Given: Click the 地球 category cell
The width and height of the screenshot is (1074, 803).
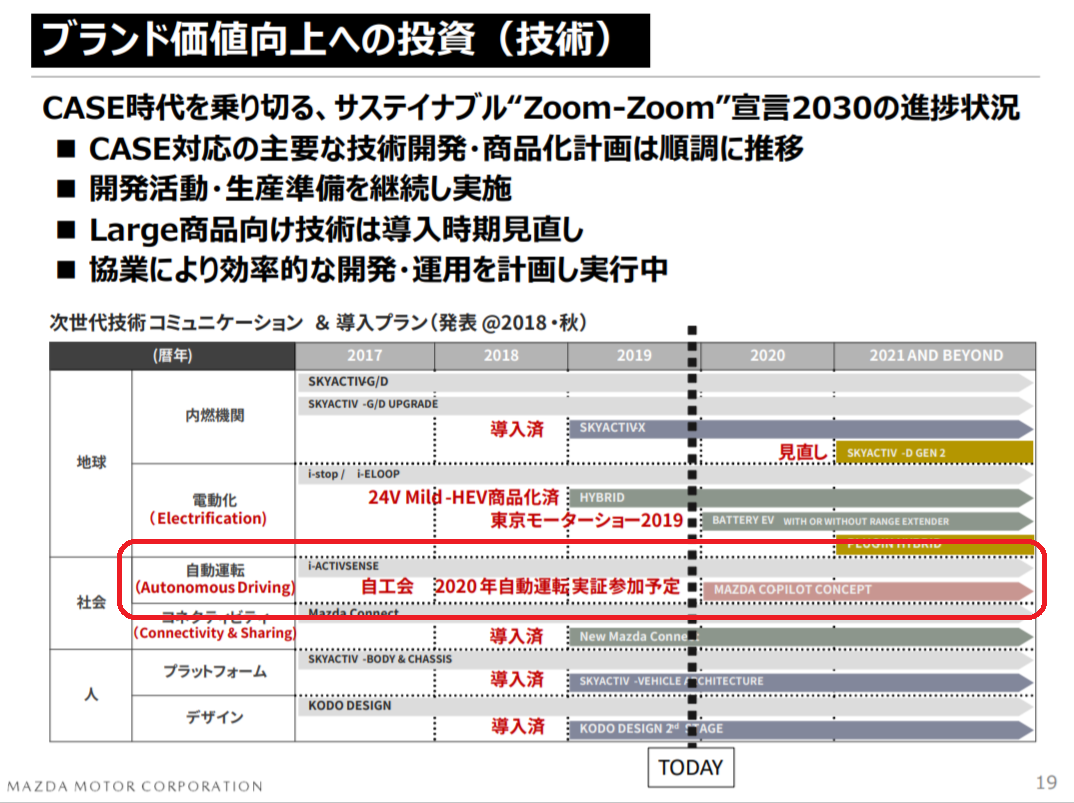Looking at the screenshot, I should tap(91, 463).
